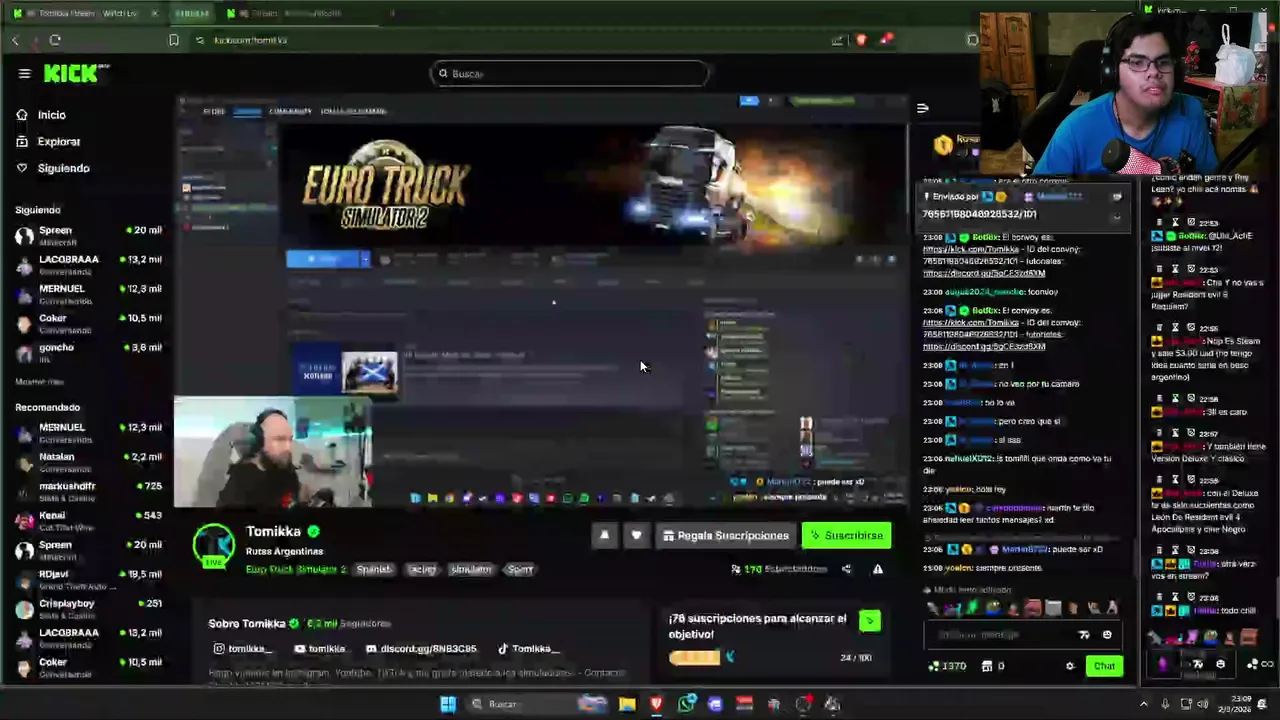This screenshot has height=720, width=1280.
Task: Click the Regala Suscripciones button
Action: [726, 536]
